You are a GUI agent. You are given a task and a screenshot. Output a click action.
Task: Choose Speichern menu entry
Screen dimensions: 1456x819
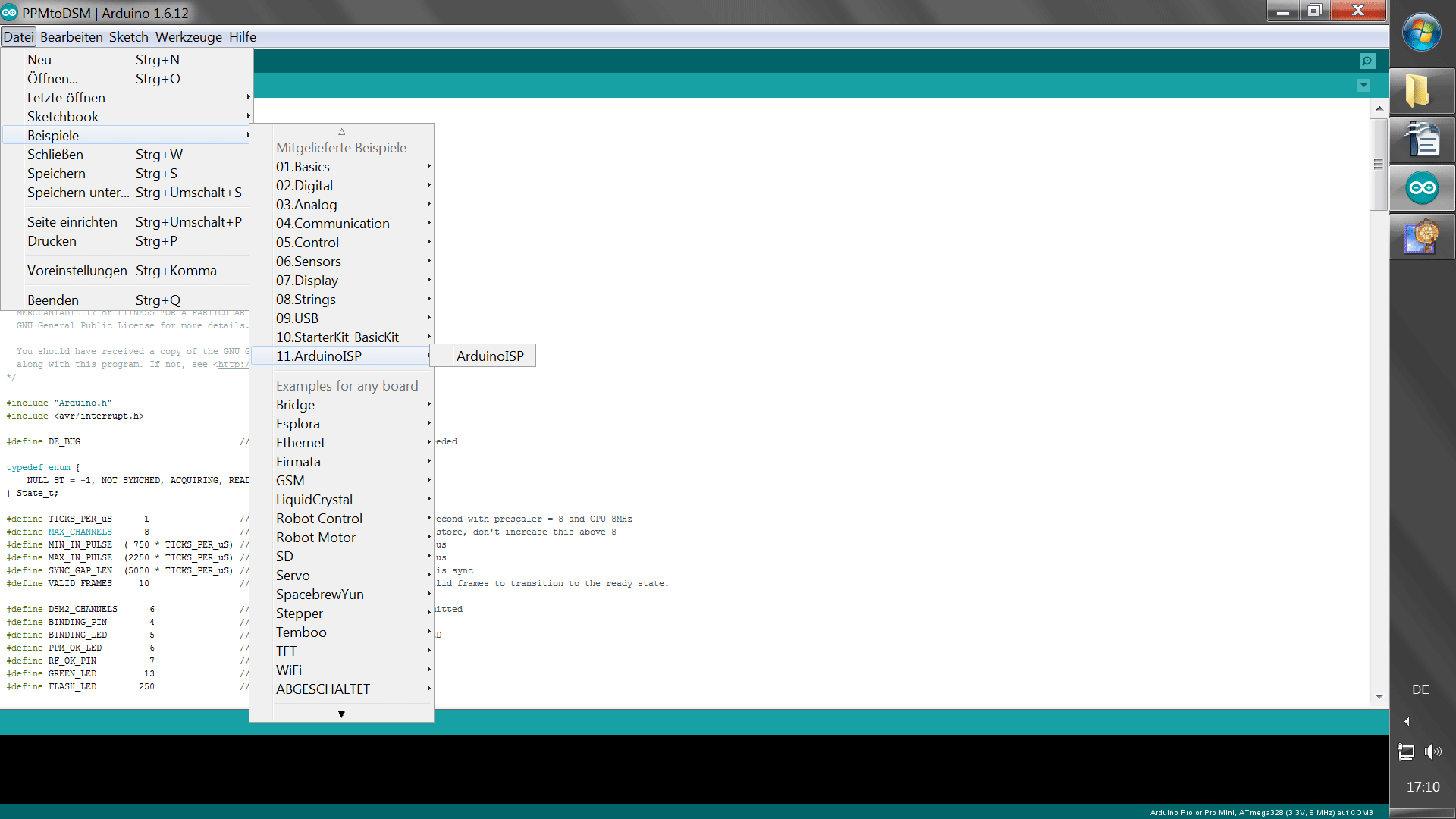click(x=127, y=174)
